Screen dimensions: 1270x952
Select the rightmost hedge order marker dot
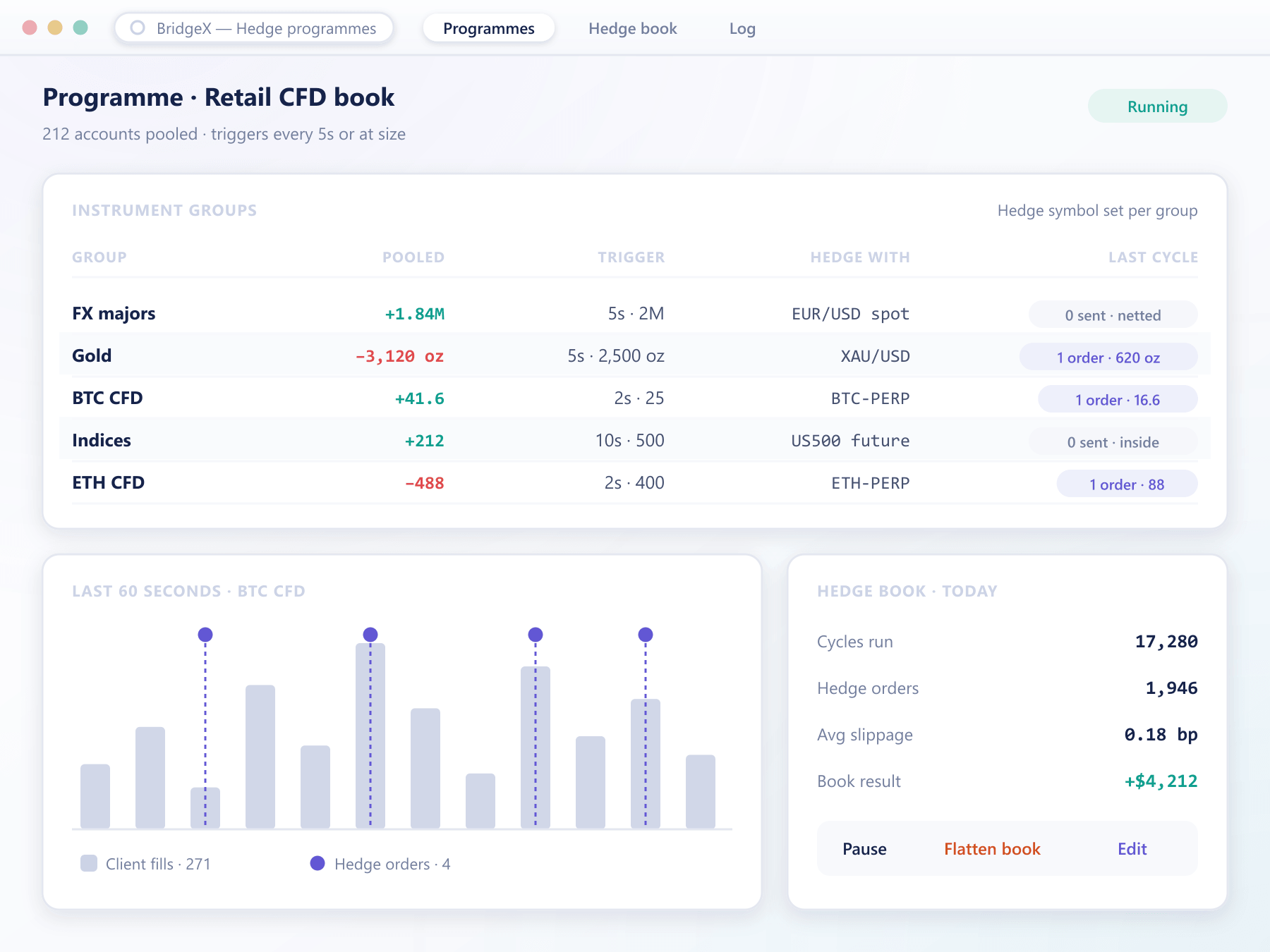[x=646, y=635]
